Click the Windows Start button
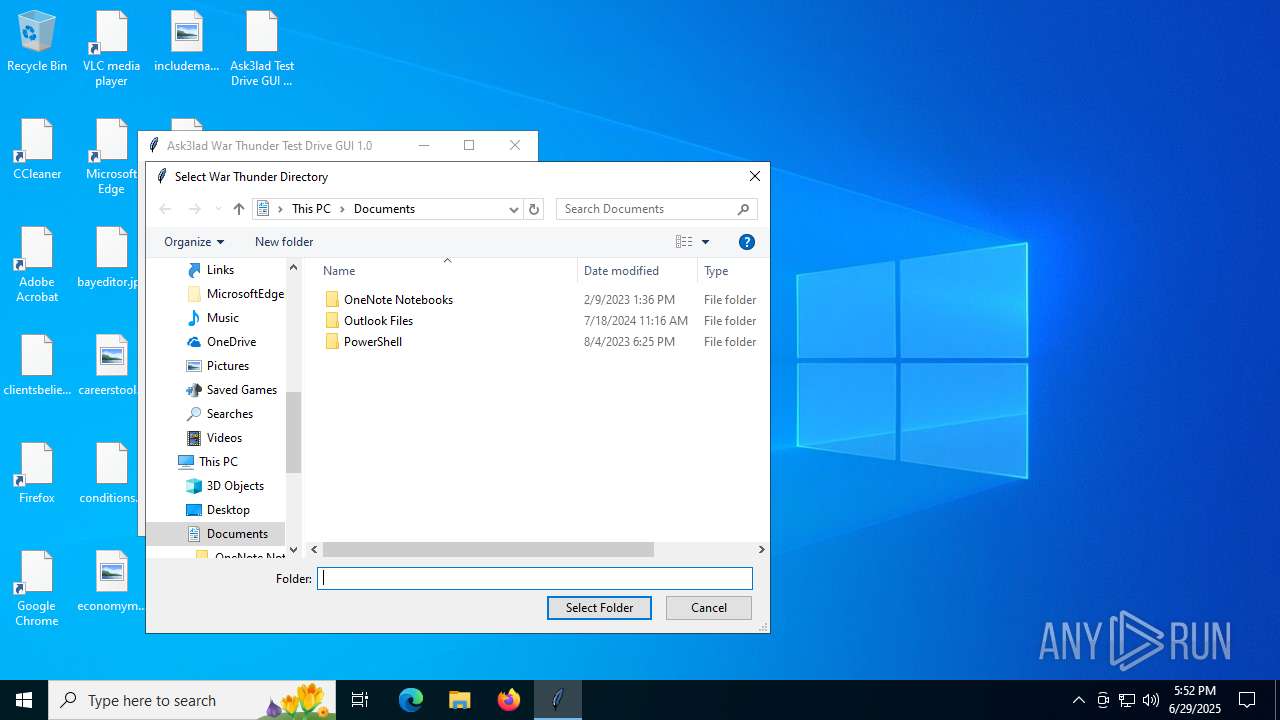Image resolution: width=1280 pixels, height=720 pixels. (x=24, y=700)
